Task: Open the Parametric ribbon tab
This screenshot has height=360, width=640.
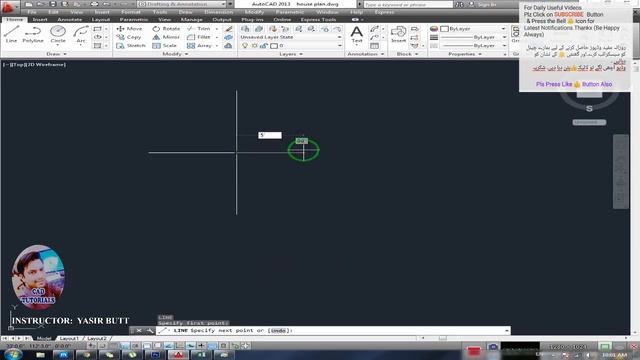Action: click(x=133, y=20)
